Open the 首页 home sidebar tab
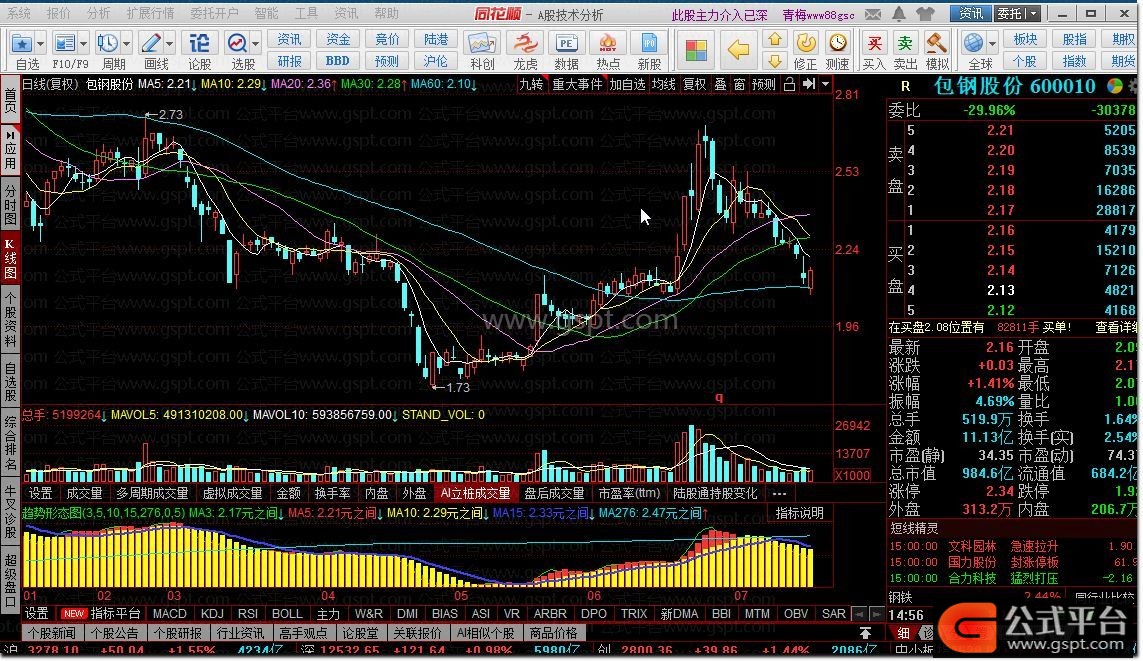Image resolution: width=1143 pixels, height=661 pixels. coord(10,101)
